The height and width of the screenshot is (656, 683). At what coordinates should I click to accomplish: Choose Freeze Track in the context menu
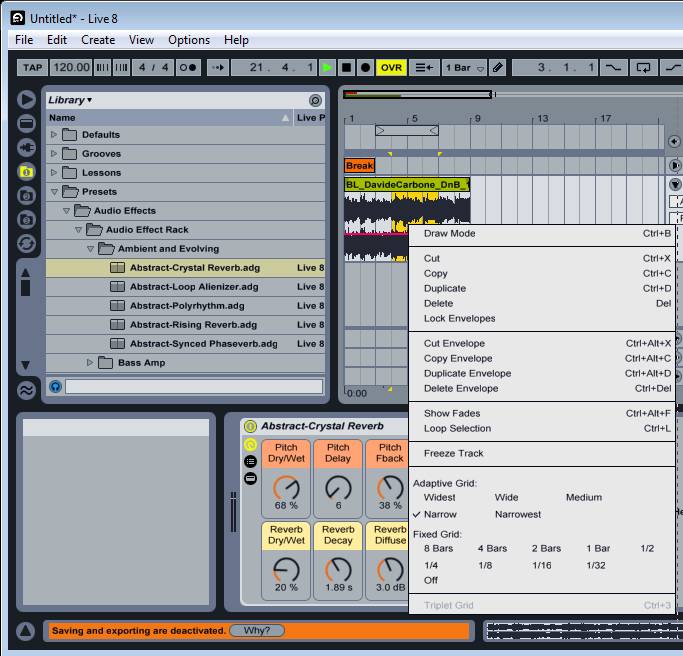(542, 453)
